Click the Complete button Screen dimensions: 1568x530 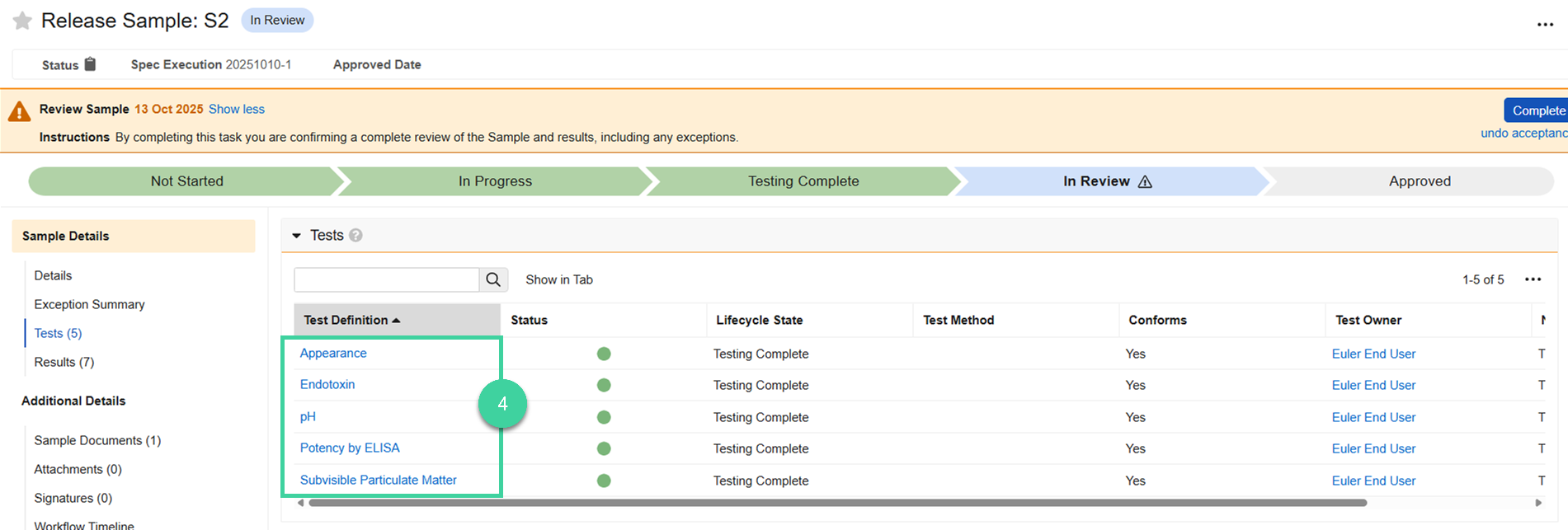[1537, 110]
